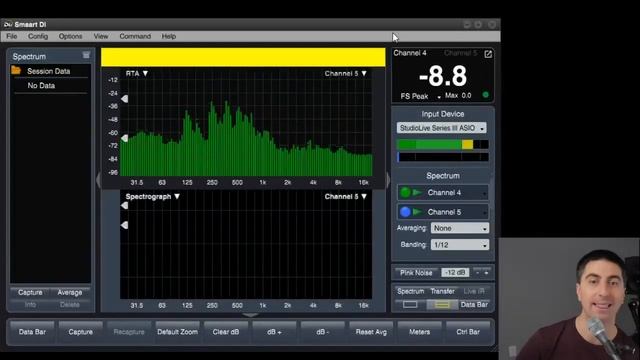The image size is (640, 360).
Task: Click the Session Data folder icon
Action: click(16, 70)
